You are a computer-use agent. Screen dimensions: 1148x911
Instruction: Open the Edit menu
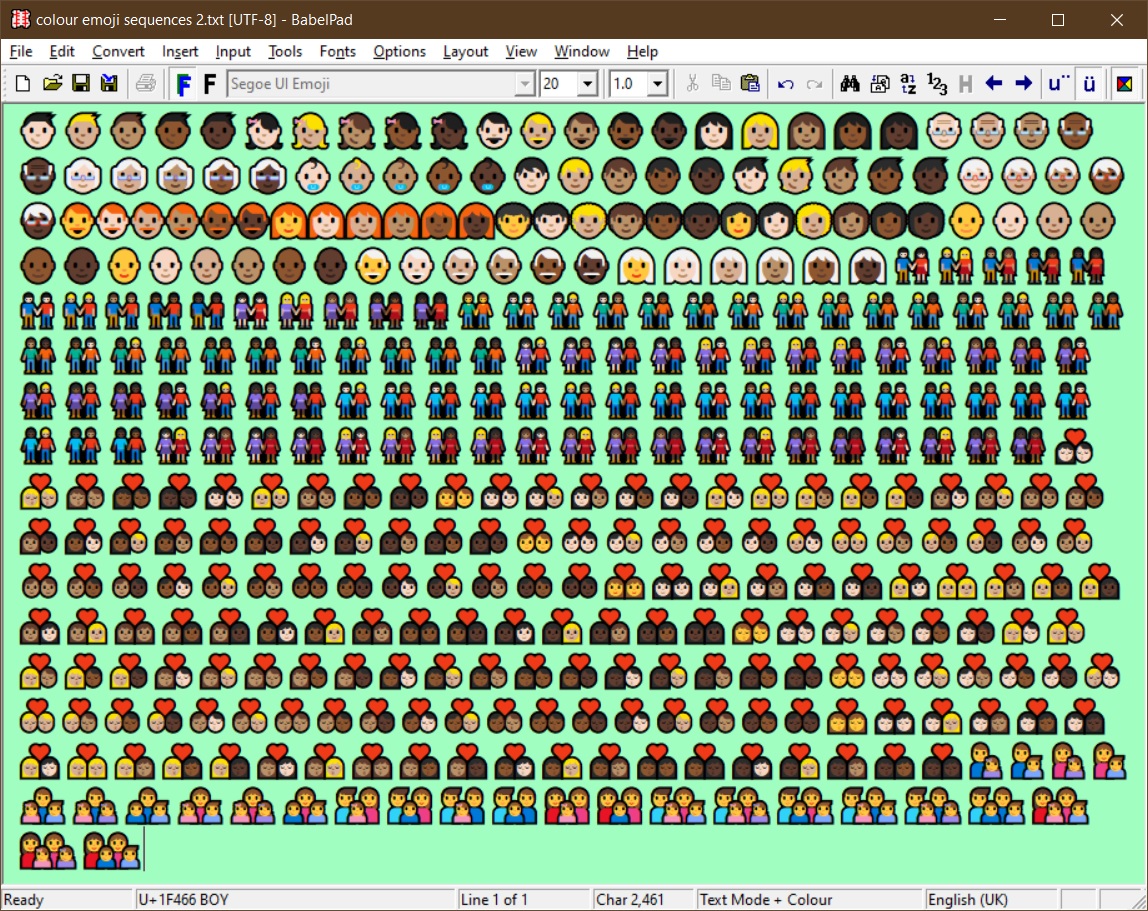tap(62, 51)
